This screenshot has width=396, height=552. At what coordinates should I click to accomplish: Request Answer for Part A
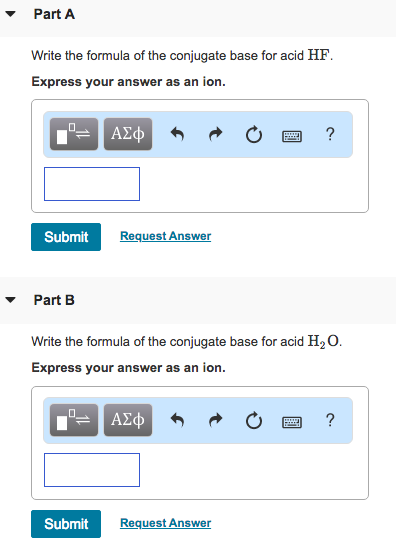click(165, 236)
